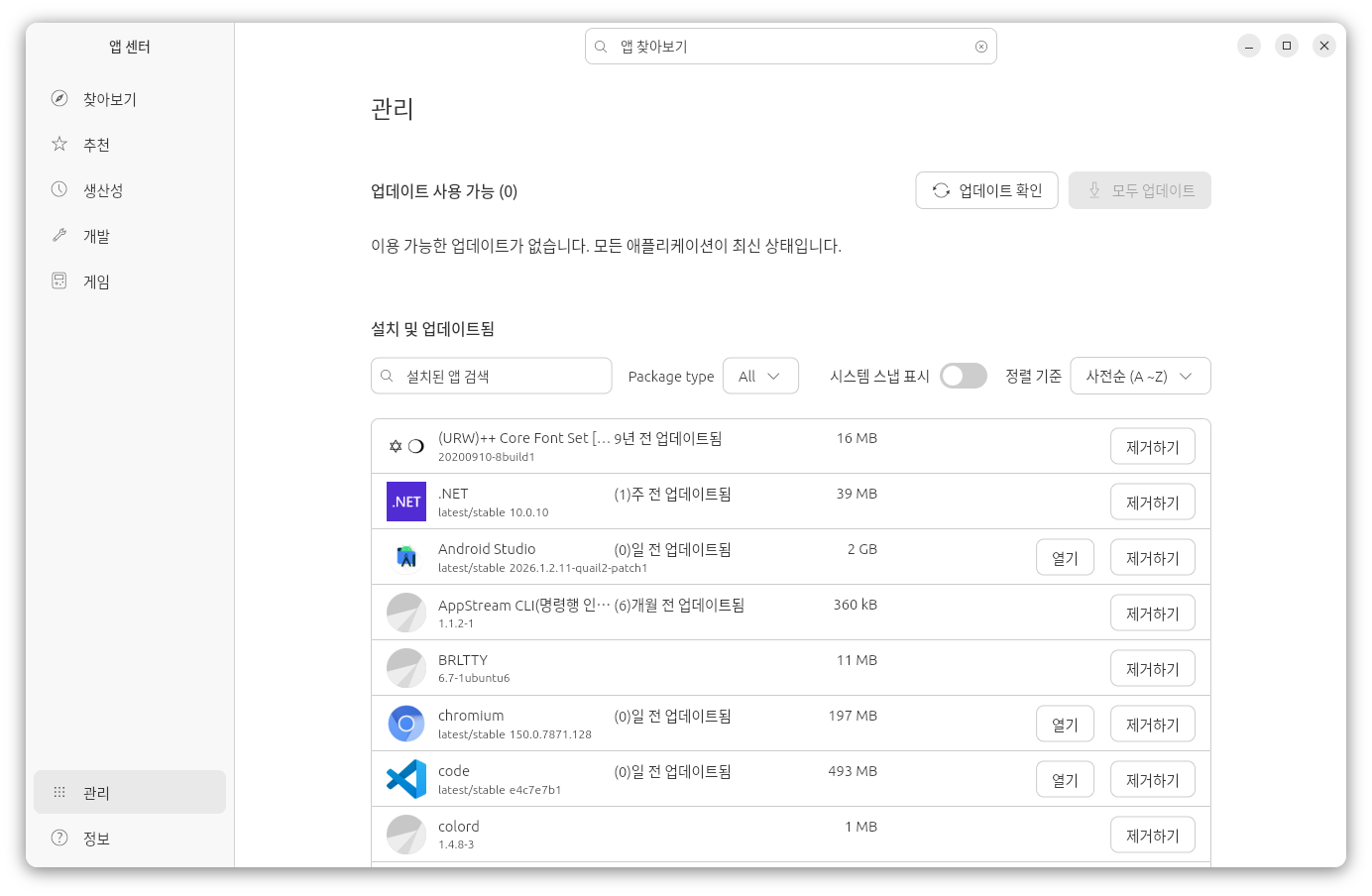Click the 정보 question mark icon

59,838
